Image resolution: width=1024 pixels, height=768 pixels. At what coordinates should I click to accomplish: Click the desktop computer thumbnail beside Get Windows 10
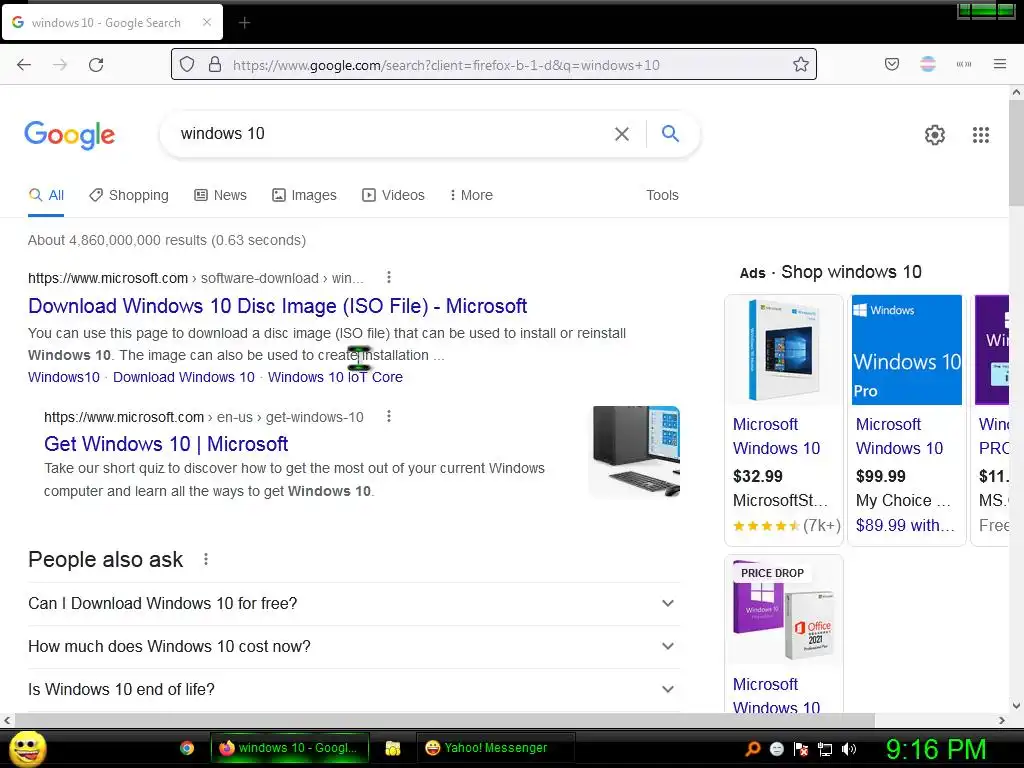click(635, 452)
